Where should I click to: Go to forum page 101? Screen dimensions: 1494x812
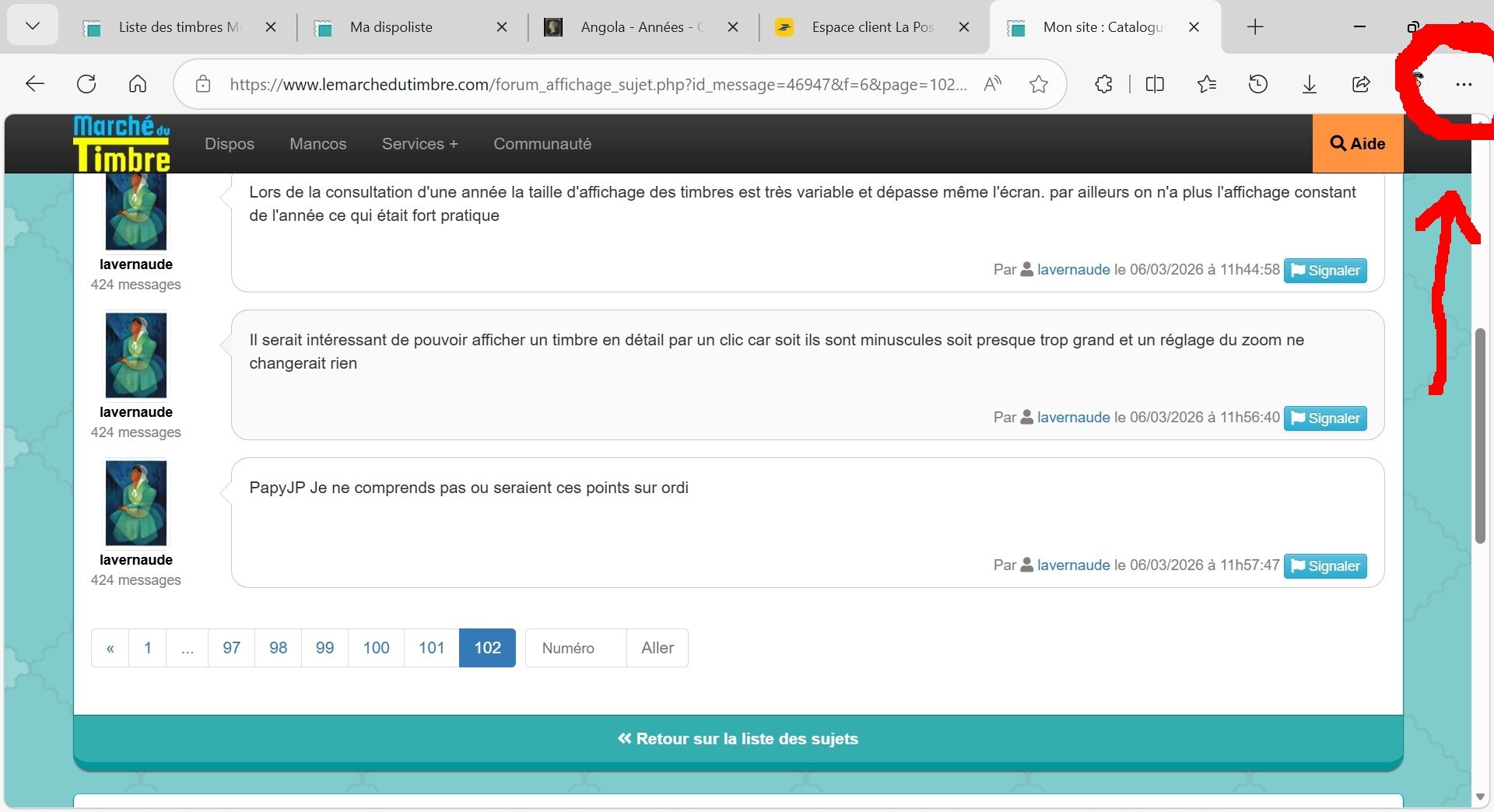432,648
